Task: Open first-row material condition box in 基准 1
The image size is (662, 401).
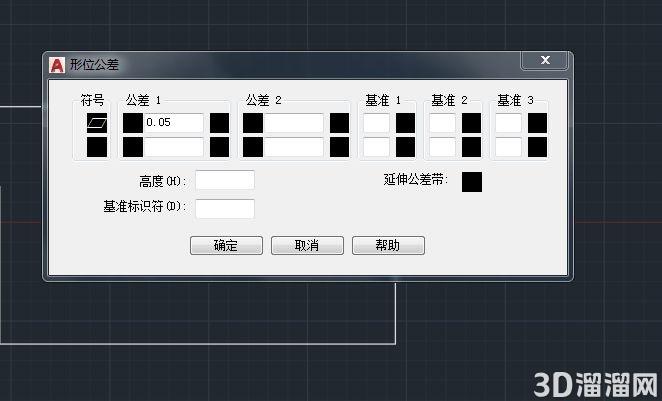Action: (x=406, y=123)
